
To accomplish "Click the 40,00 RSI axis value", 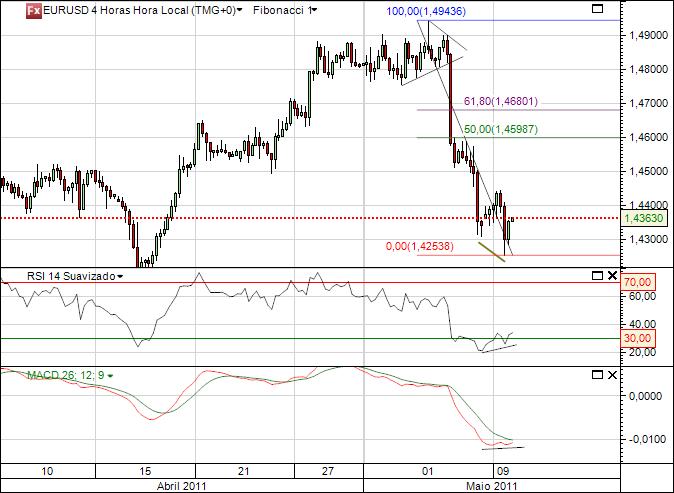I will [643, 324].
